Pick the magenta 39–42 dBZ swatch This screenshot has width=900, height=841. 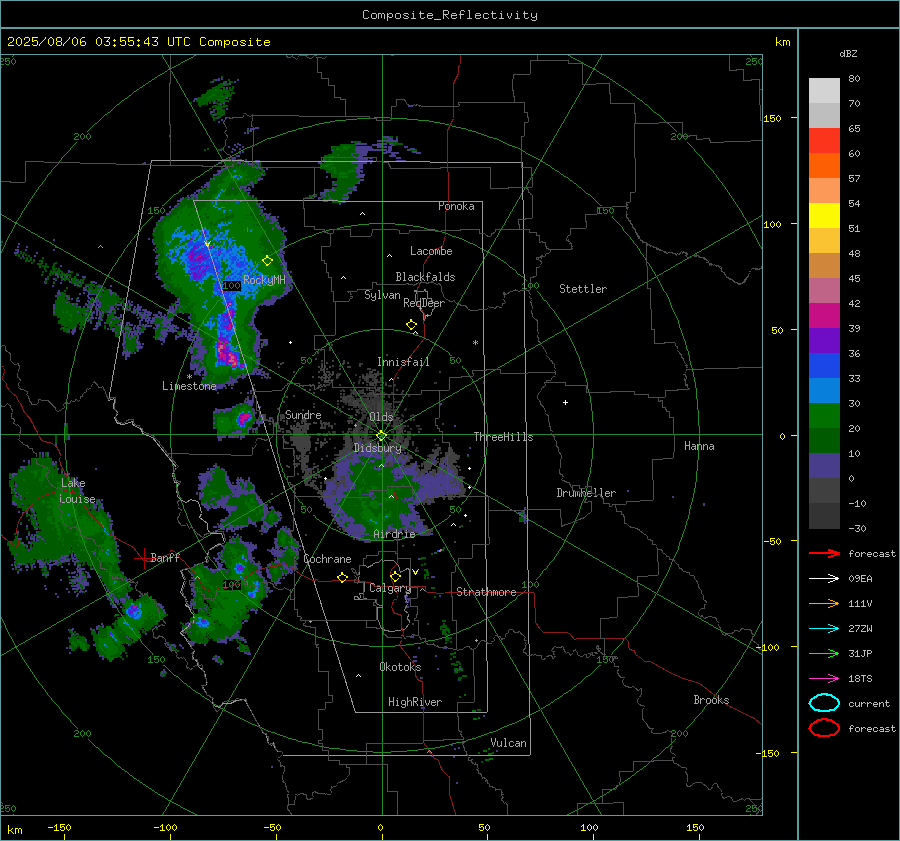point(824,316)
